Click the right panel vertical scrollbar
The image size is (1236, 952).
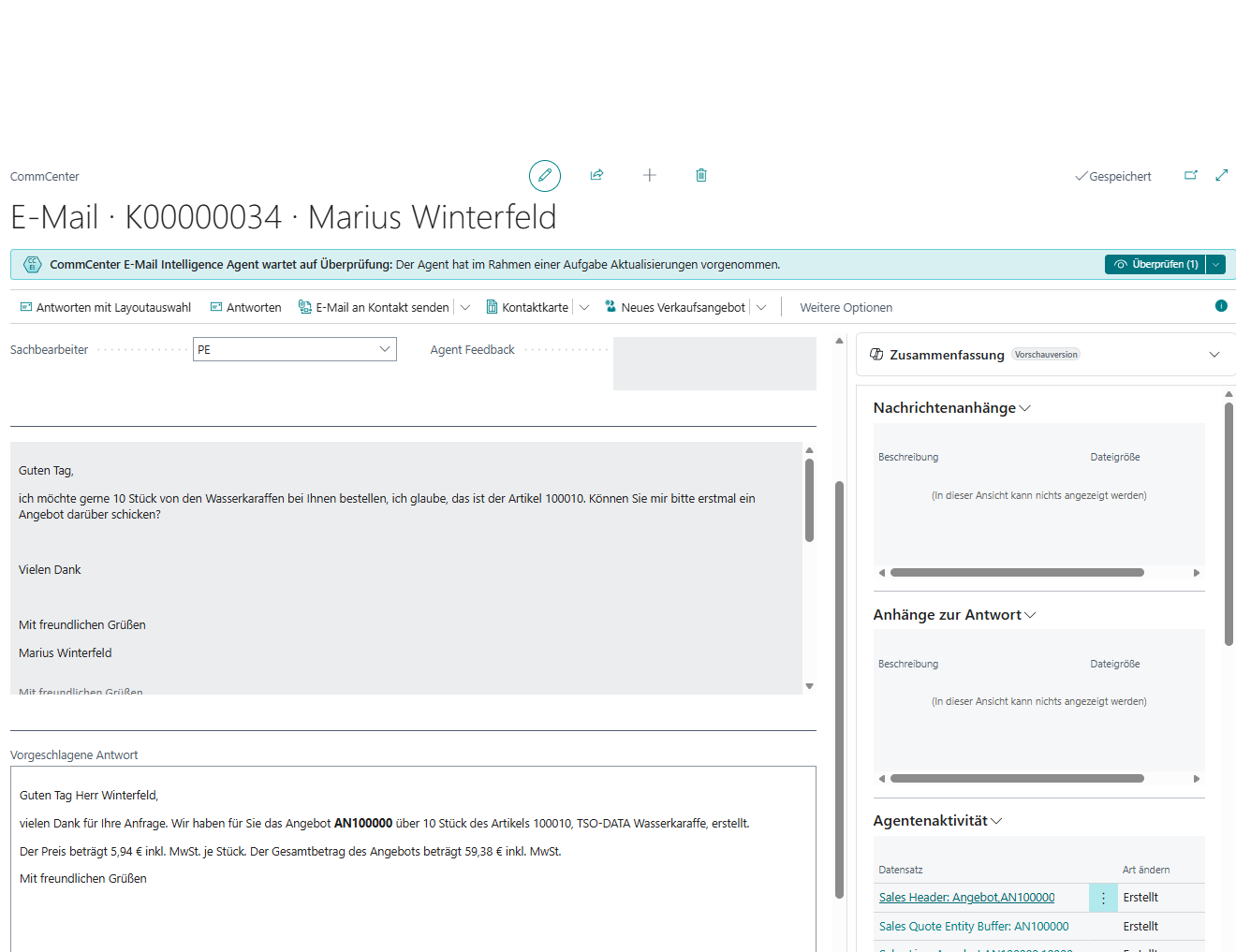(x=1229, y=524)
